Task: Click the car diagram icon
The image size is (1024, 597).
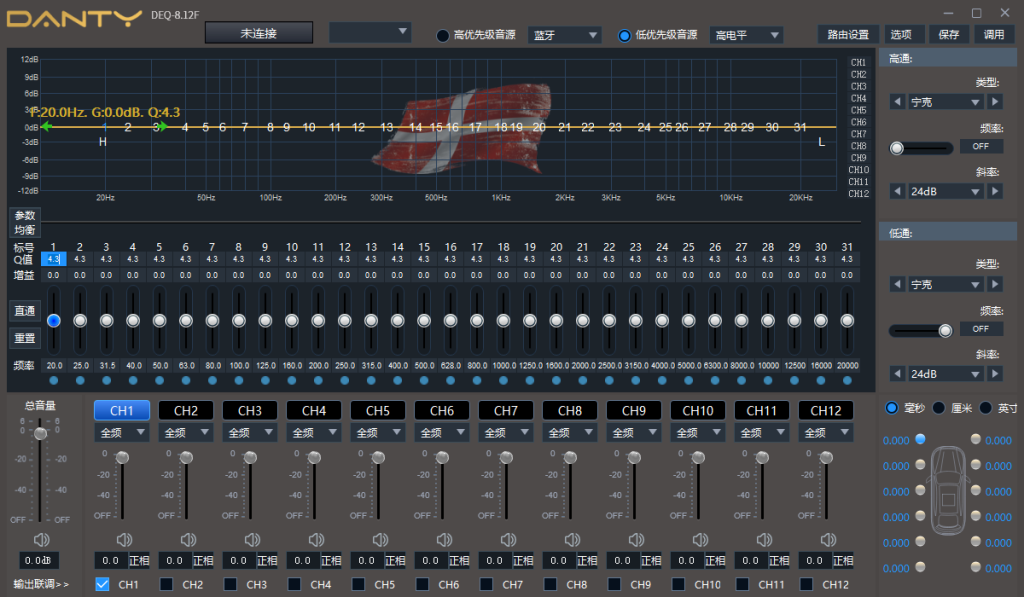Action: [948, 491]
